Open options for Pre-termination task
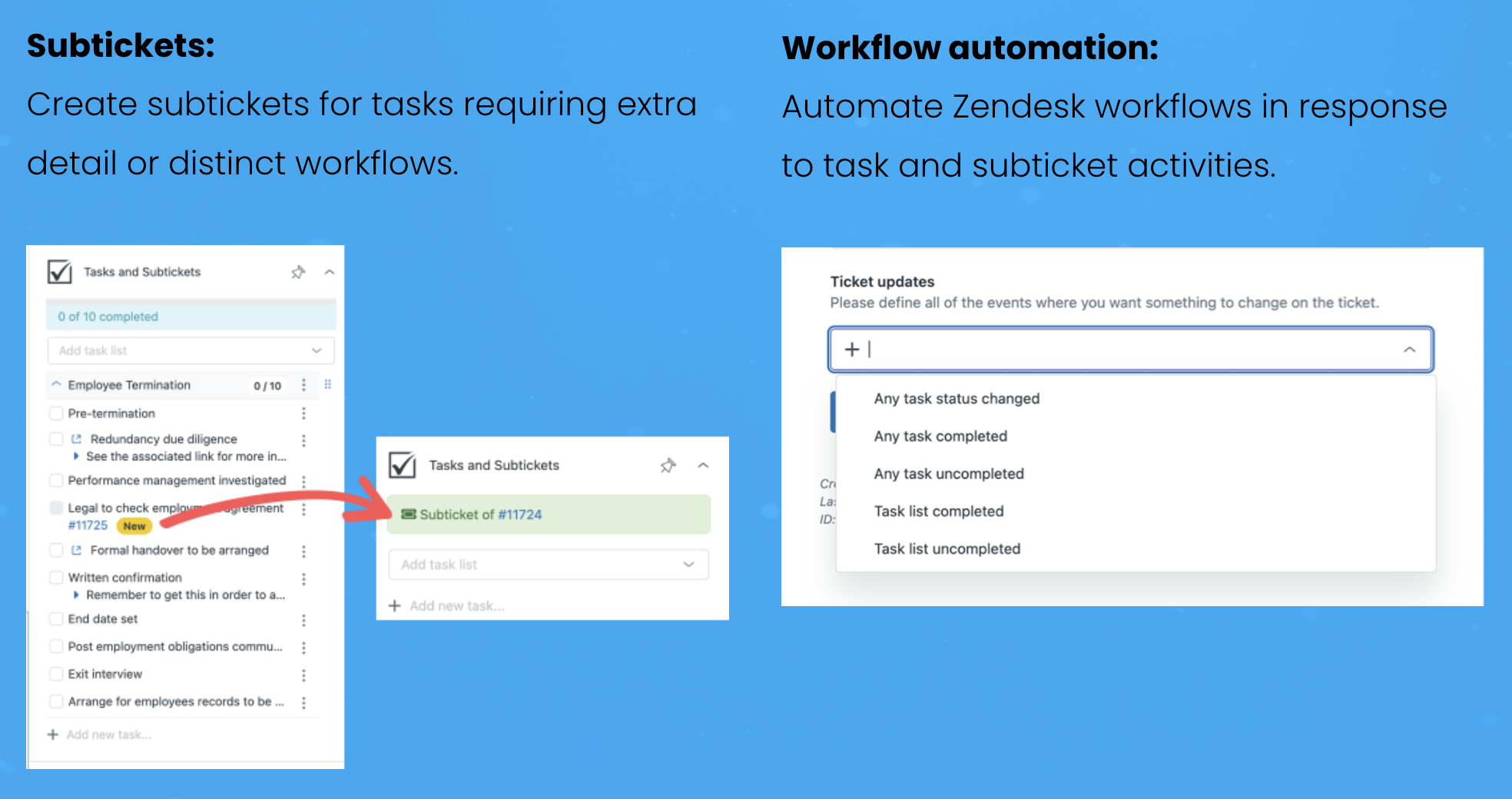 click(303, 413)
